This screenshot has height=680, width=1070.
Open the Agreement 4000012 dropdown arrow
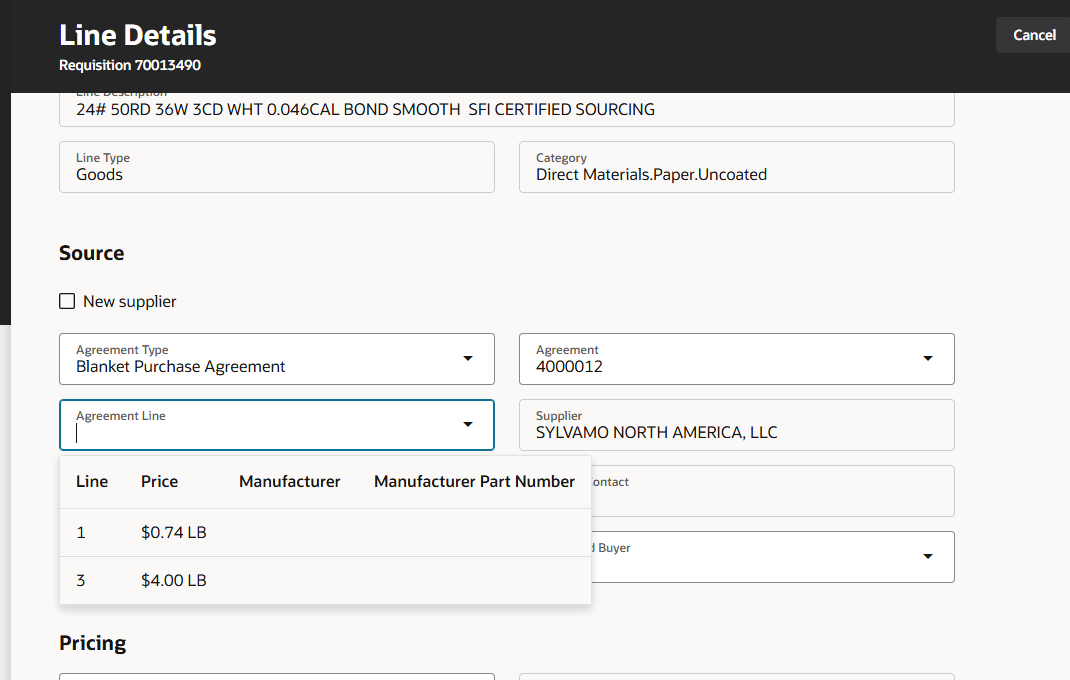928,358
